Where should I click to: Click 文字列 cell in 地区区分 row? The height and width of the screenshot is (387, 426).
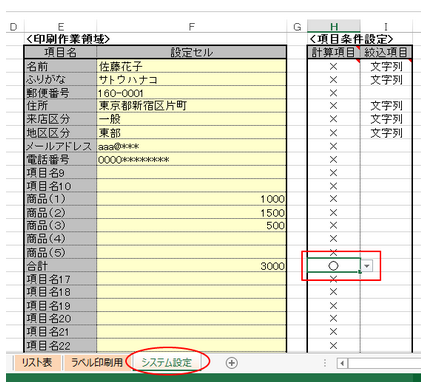click(x=386, y=133)
